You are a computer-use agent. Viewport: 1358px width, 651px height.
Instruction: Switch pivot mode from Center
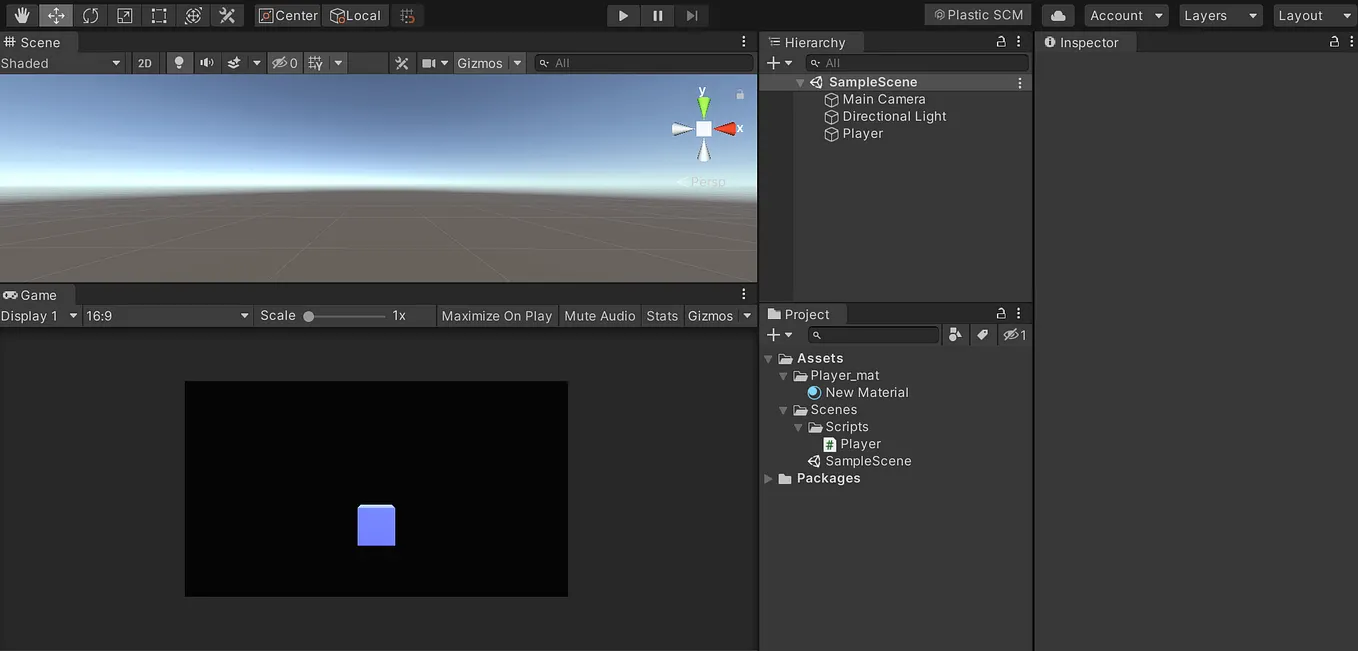287,15
